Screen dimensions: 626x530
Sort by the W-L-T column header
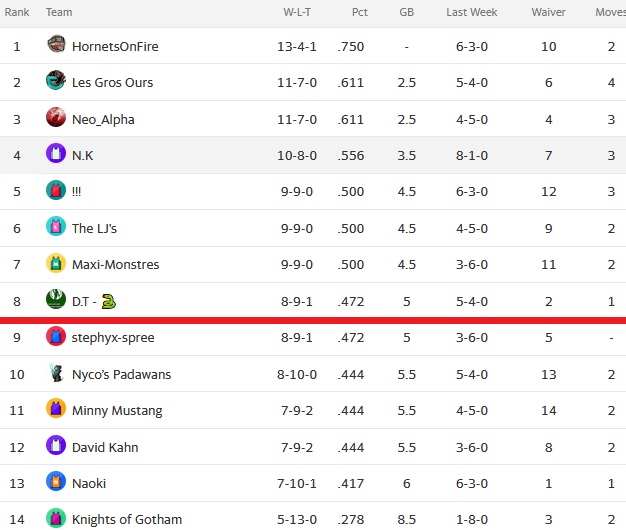click(x=297, y=12)
